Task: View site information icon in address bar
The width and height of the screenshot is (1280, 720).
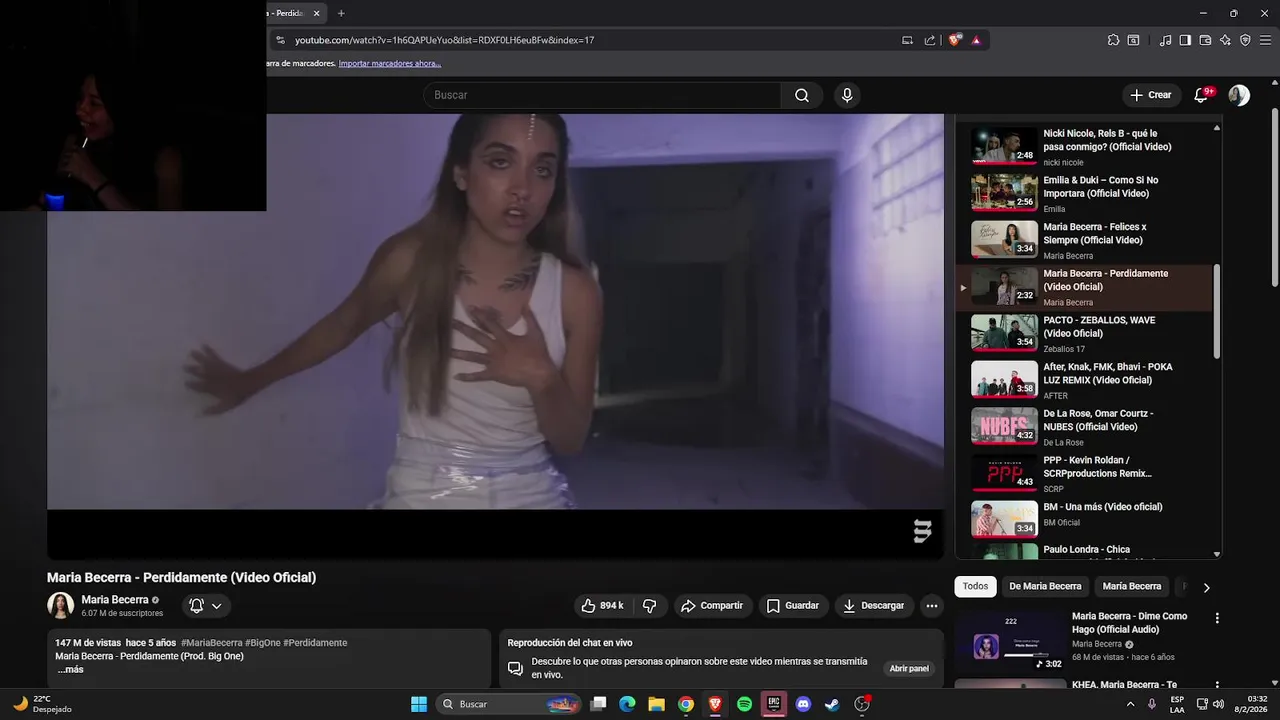Action: (x=280, y=40)
